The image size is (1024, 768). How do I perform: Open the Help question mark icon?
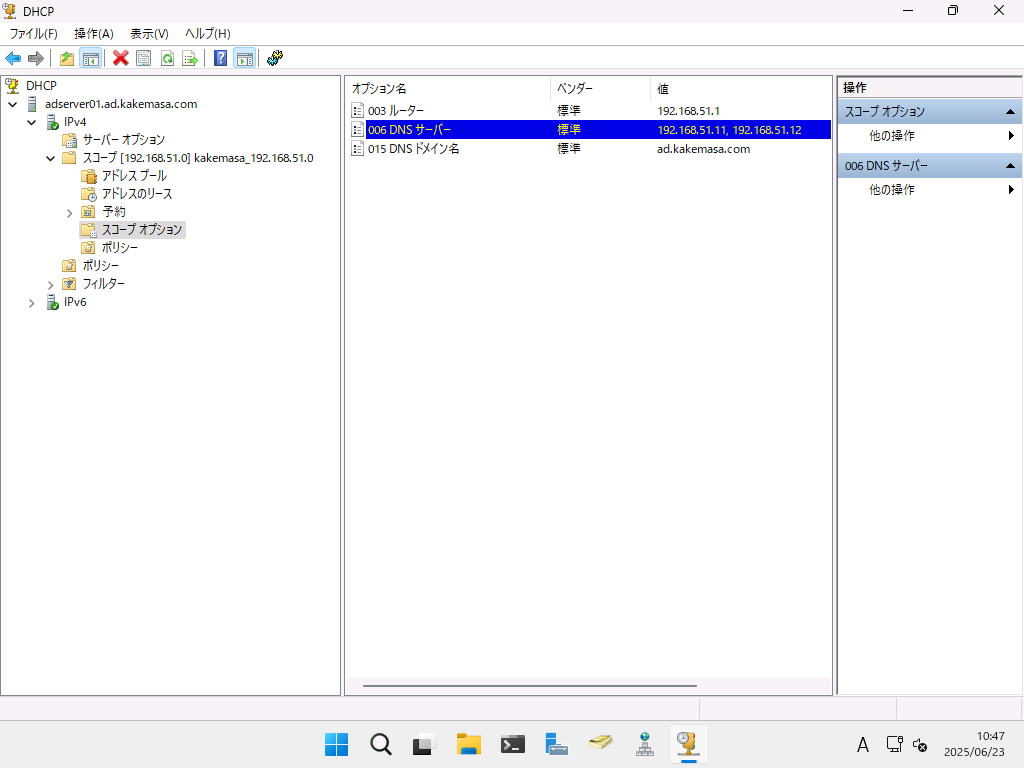pyautogui.click(x=221, y=59)
